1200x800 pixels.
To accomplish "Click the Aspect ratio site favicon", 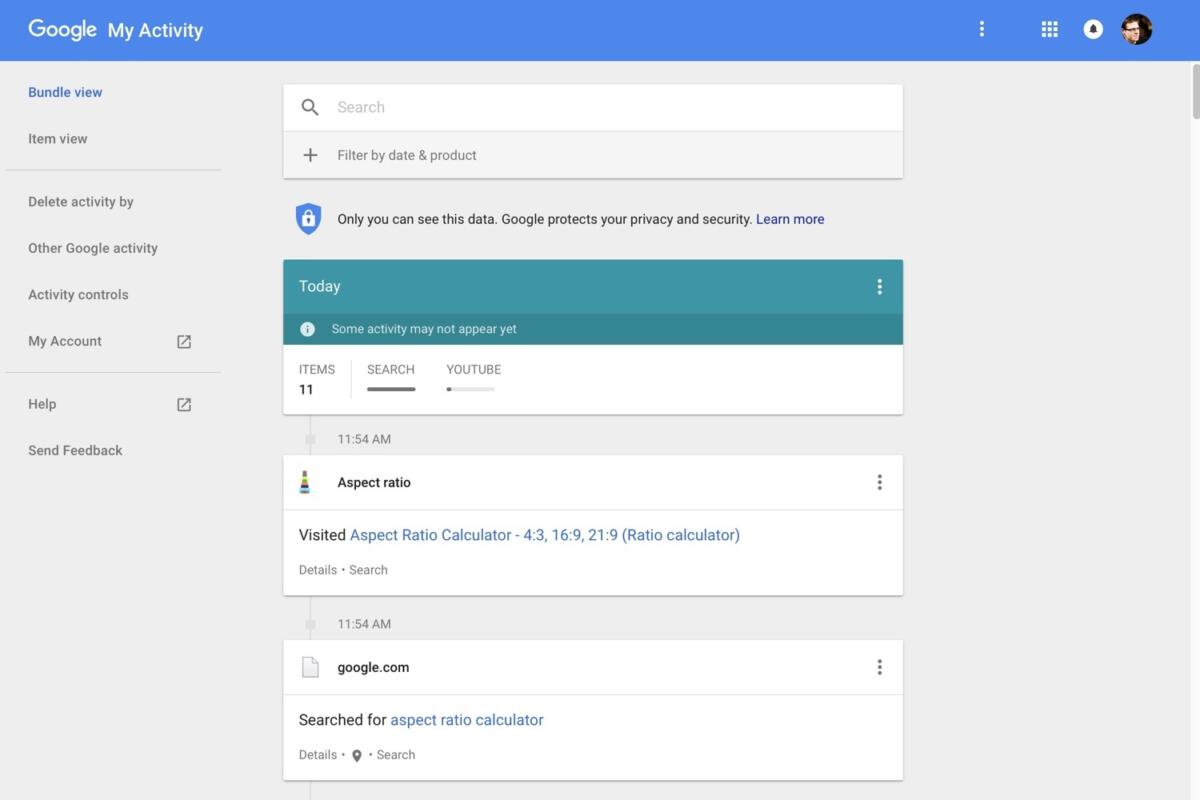I will (x=305, y=482).
